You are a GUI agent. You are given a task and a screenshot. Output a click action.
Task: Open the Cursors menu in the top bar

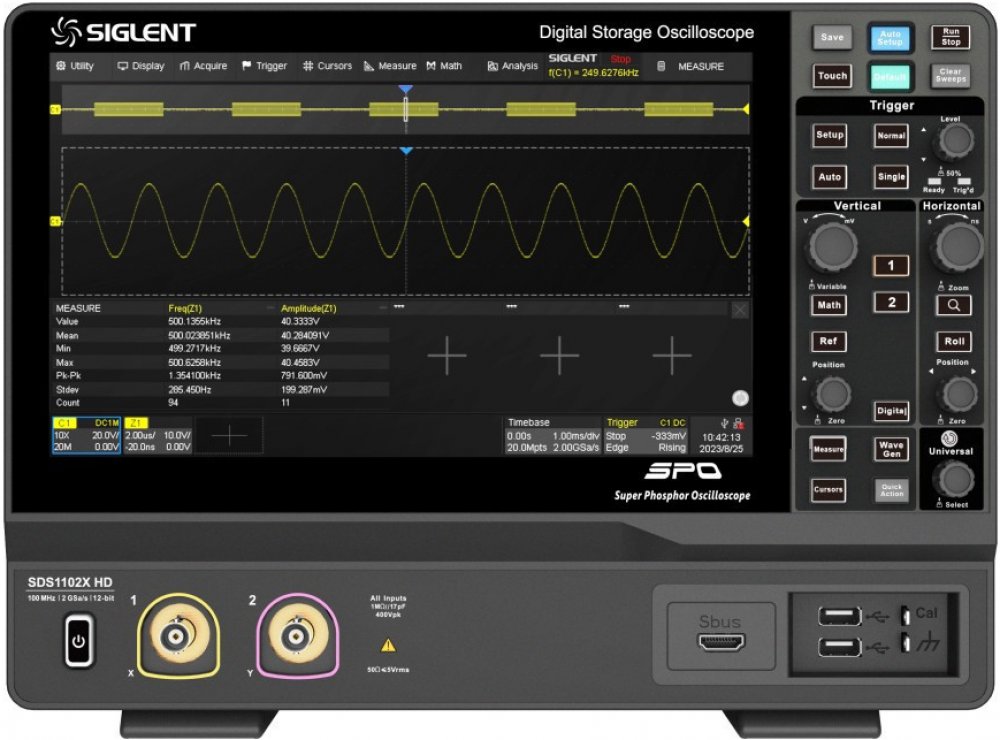(327, 66)
